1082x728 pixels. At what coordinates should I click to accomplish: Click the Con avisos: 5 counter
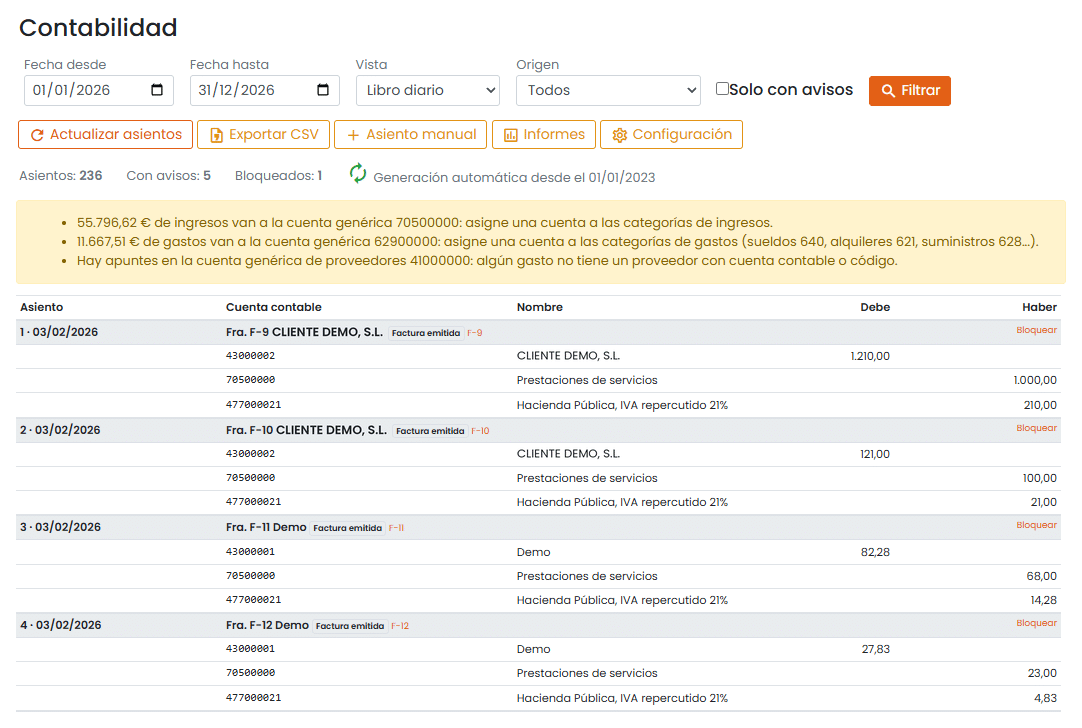click(168, 176)
